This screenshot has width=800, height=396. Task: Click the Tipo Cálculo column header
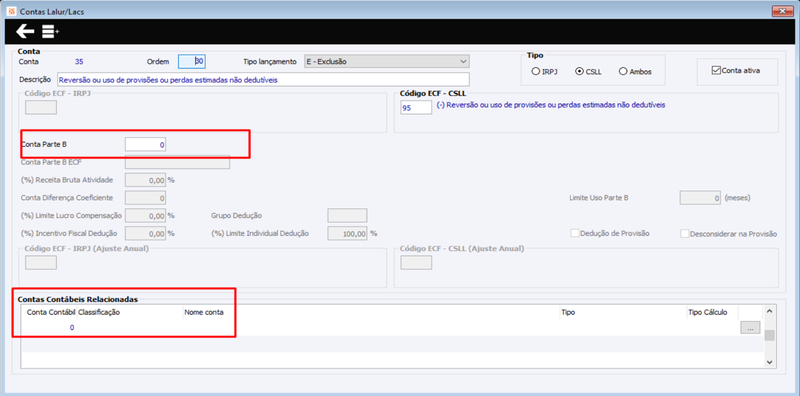707,312
